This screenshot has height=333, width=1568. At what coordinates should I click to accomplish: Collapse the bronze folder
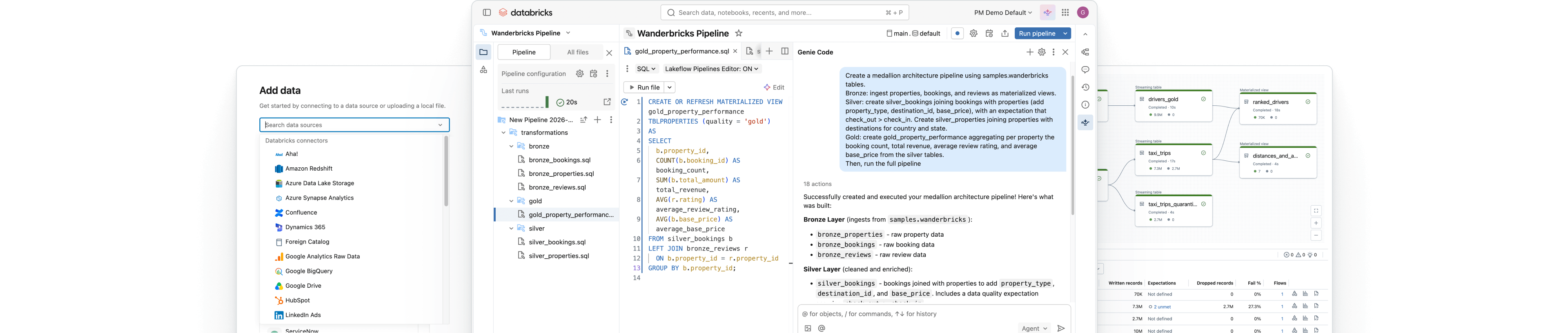pos(511,146)
